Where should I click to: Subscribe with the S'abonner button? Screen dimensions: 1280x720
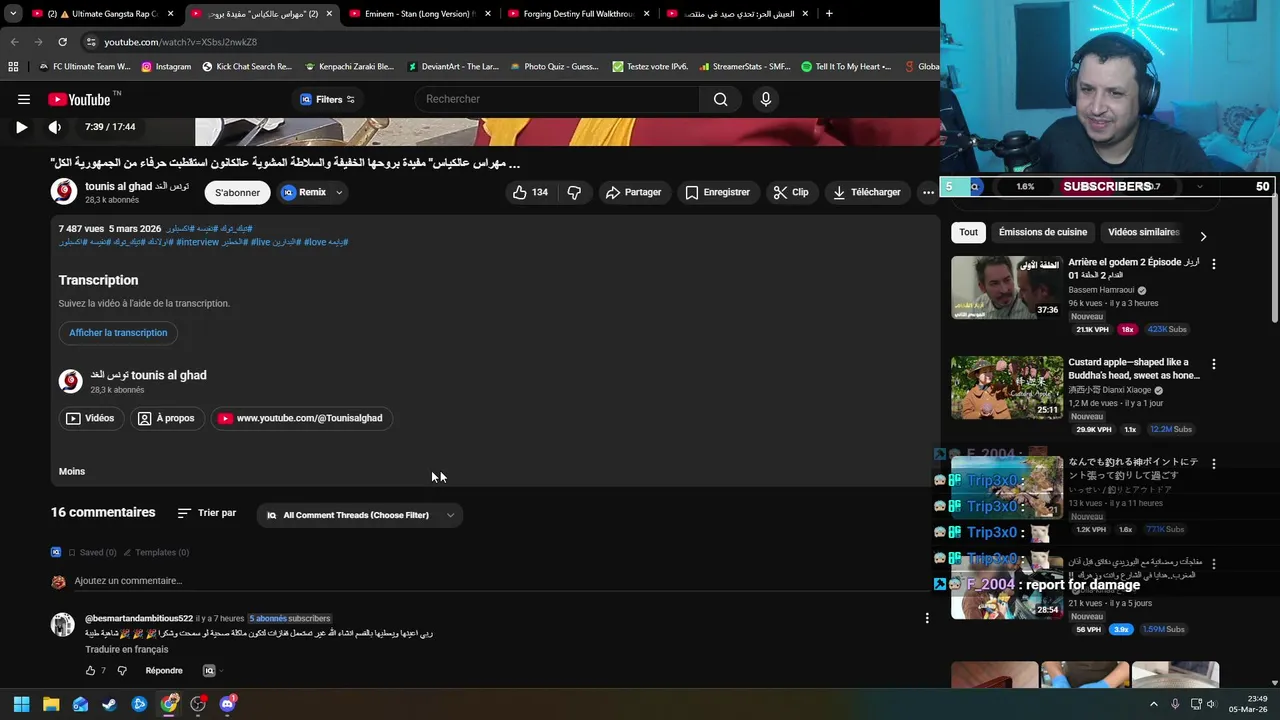click(x=237, y=192)
